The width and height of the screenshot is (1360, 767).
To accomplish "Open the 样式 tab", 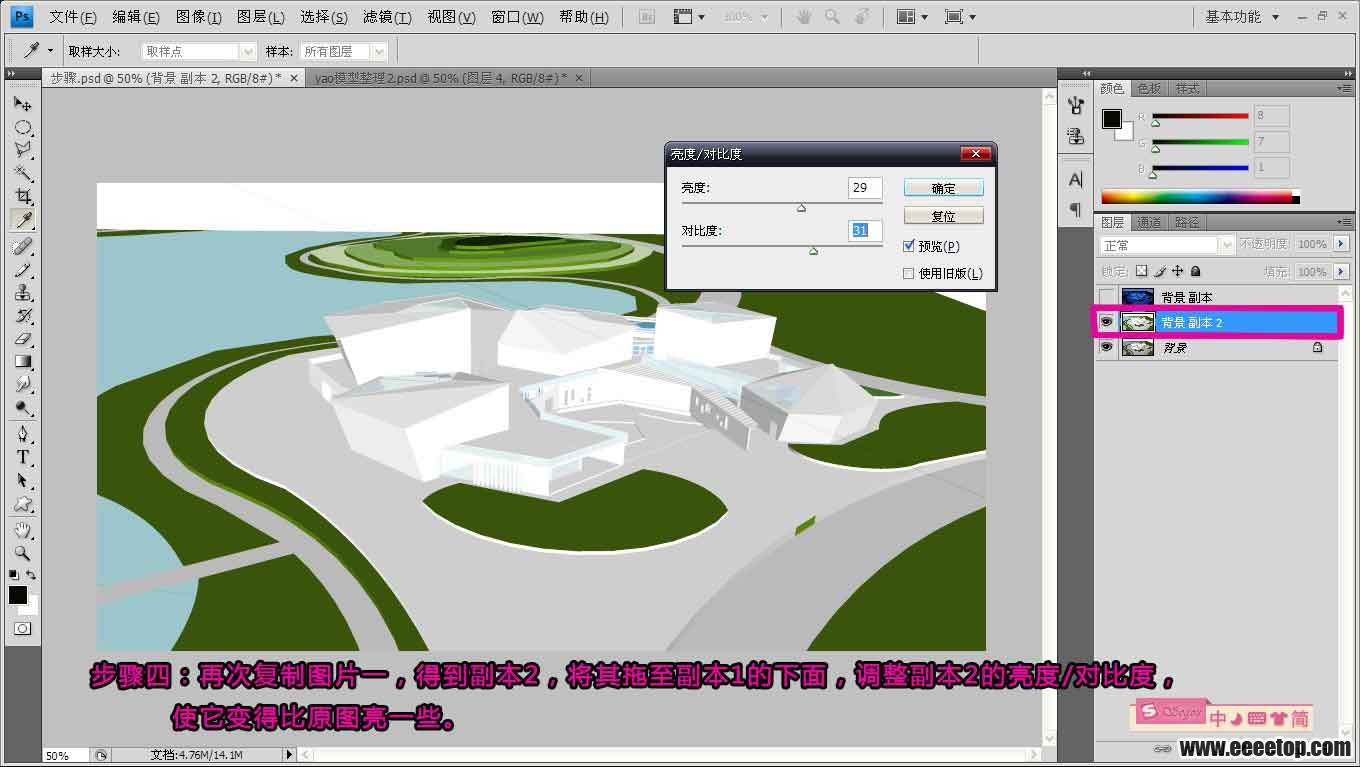I will point(1187,88).
